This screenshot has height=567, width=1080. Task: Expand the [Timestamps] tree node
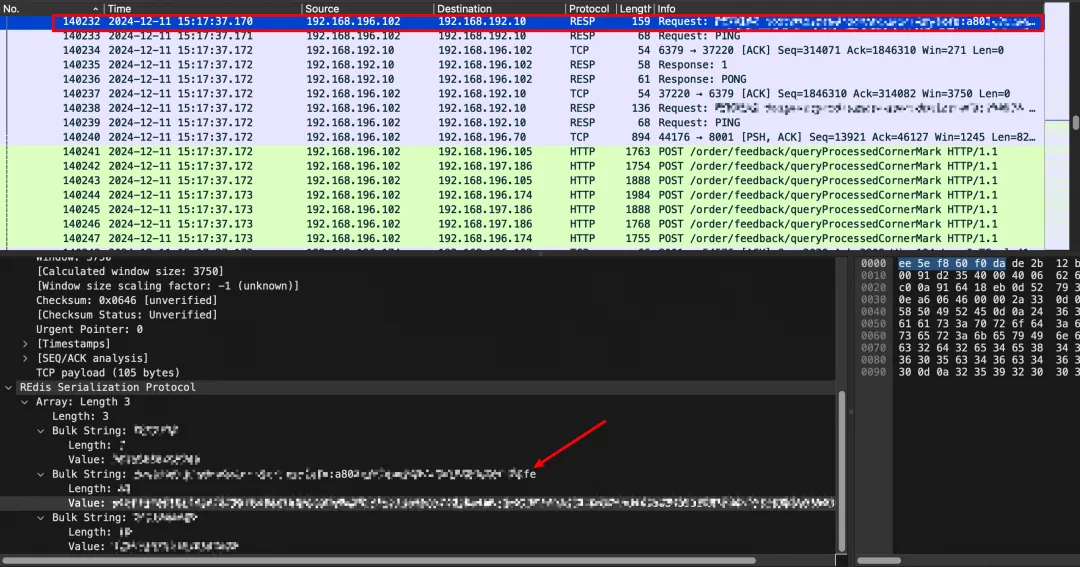pyautogui.click(x=25, y=344)
